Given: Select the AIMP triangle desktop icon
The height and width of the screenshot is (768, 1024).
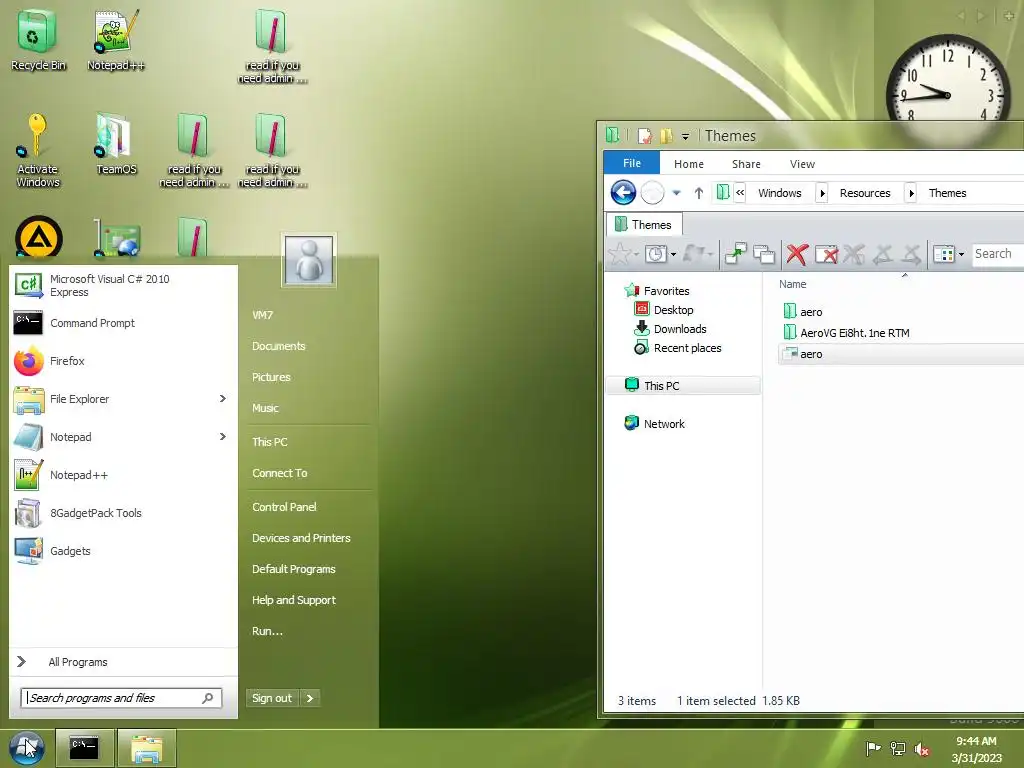Looking at the screenshot, I should (x=39, y=236).
